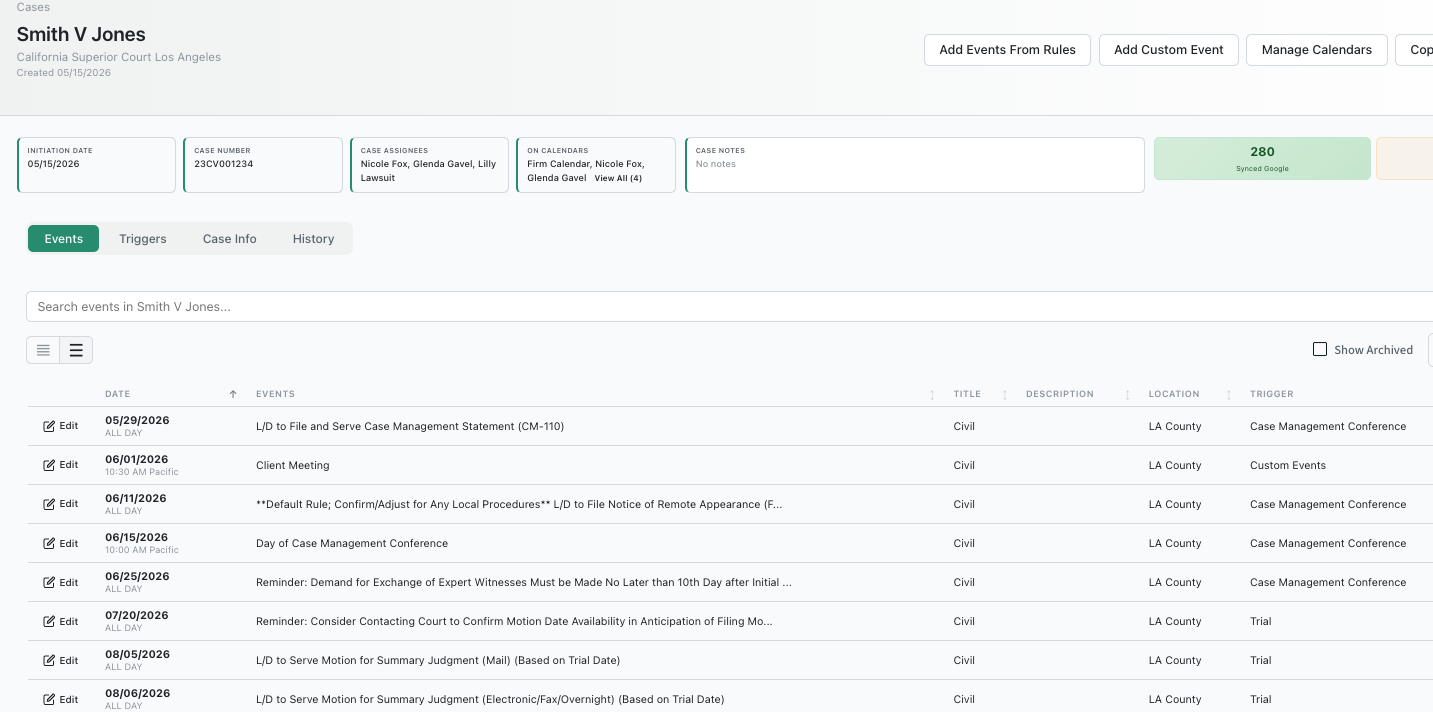Click L/D to File and Serve Case Management Statement text
This screenshot has height=712, width=1433.
[410, 426]
